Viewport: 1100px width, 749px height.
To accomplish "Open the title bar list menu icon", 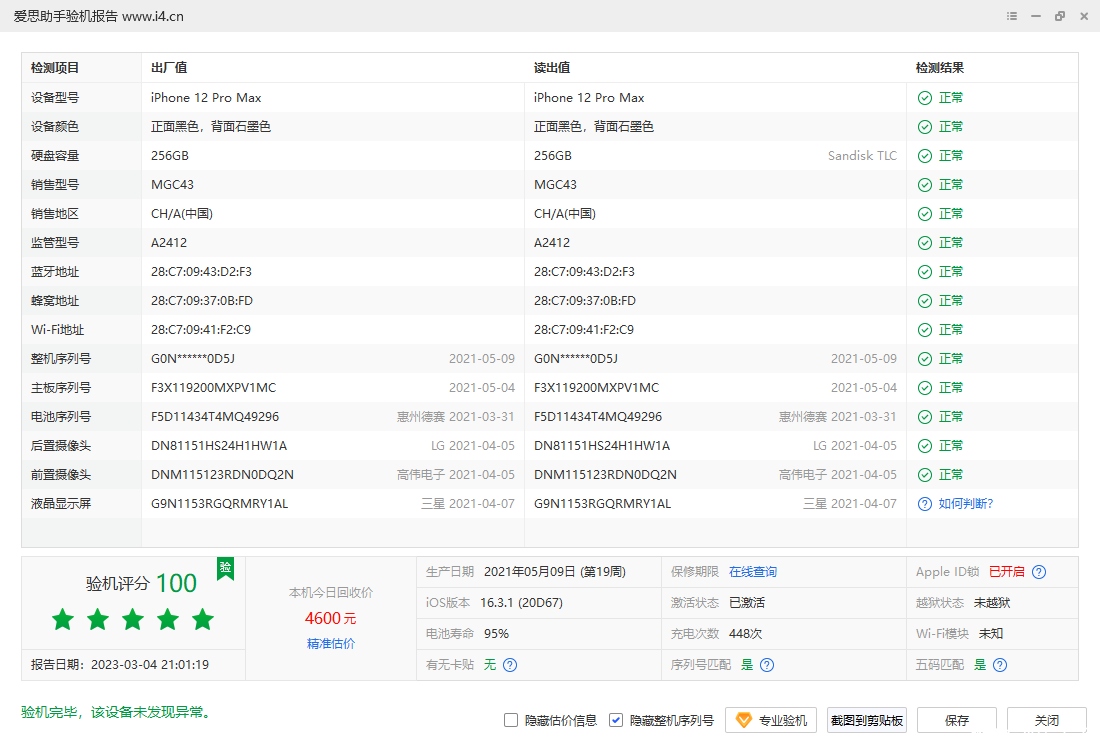I will click(x=1012, y=16).
